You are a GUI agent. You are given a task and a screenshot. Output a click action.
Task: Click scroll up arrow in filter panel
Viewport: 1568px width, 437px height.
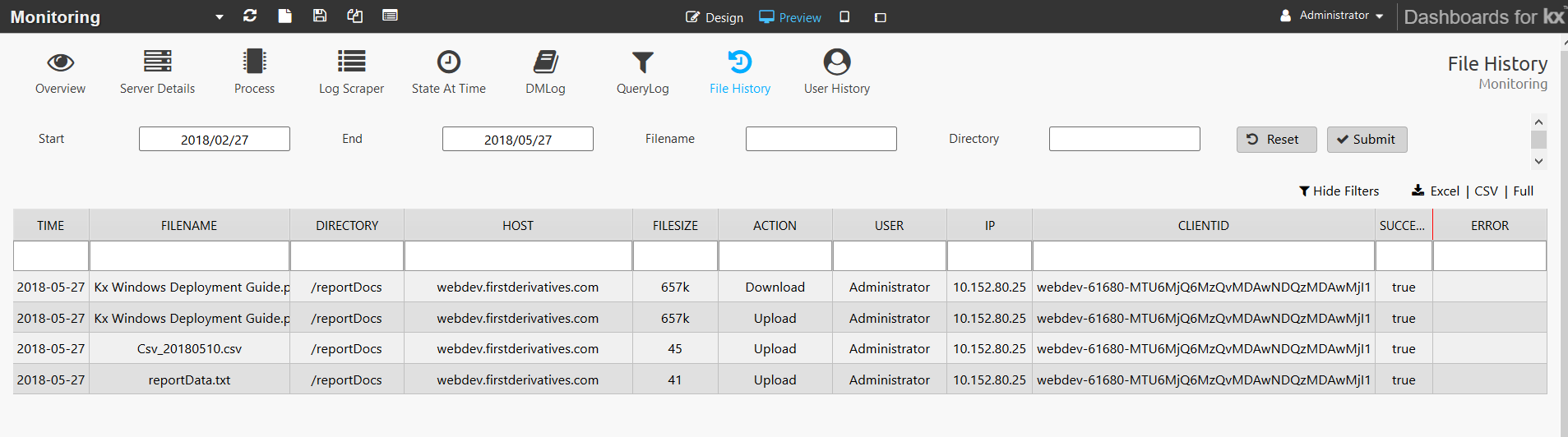(x=1538, y=122)
